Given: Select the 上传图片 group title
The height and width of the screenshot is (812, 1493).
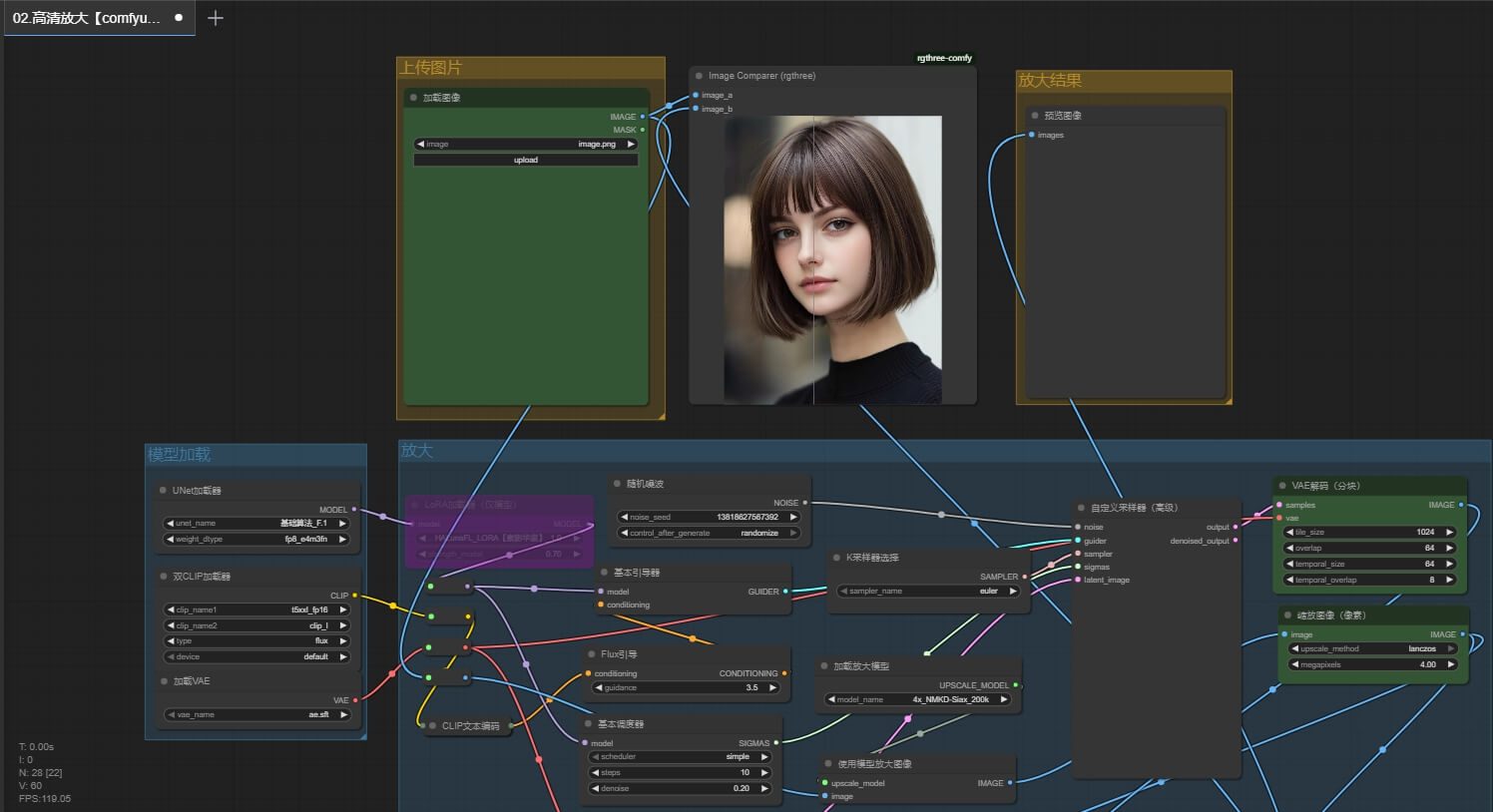Looking at the screenshot, I should tap(431, 68).
